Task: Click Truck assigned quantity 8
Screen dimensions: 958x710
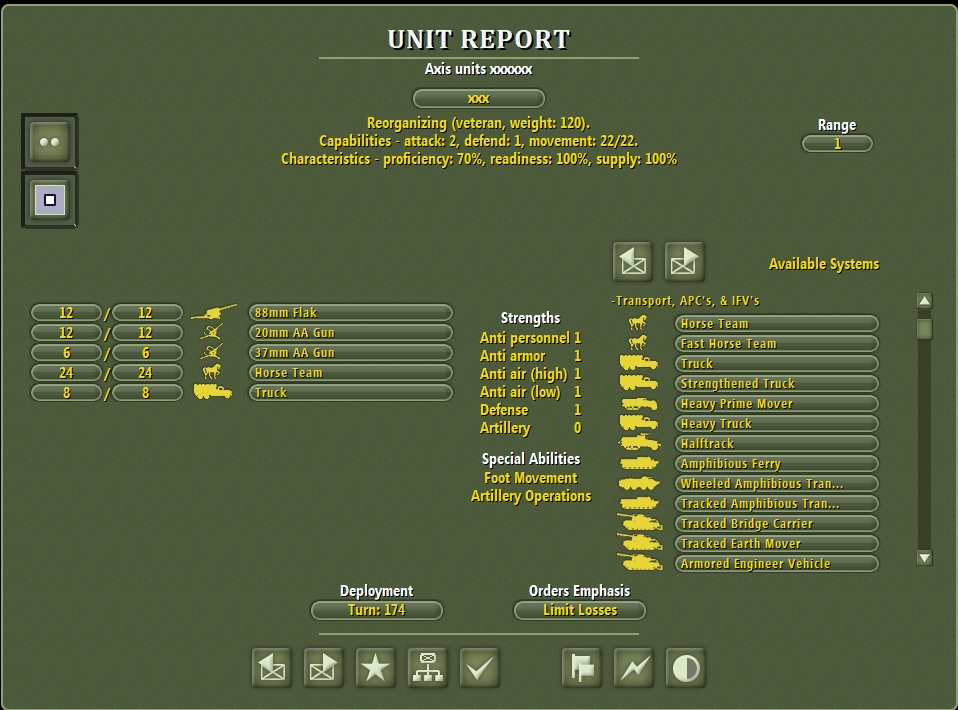Action: pyautogui.click(x=66, y=392)
